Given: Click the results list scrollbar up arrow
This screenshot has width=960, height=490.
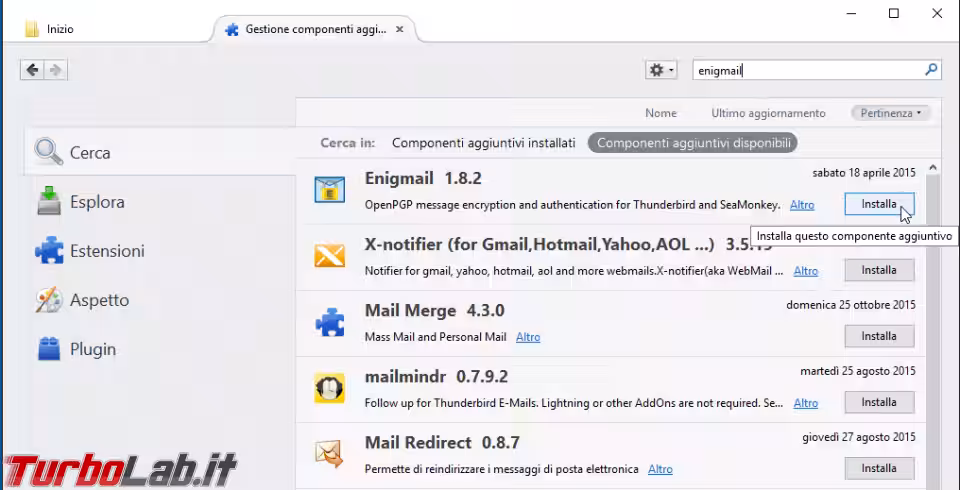Looking at the screenshot, I should click(932, 167).
